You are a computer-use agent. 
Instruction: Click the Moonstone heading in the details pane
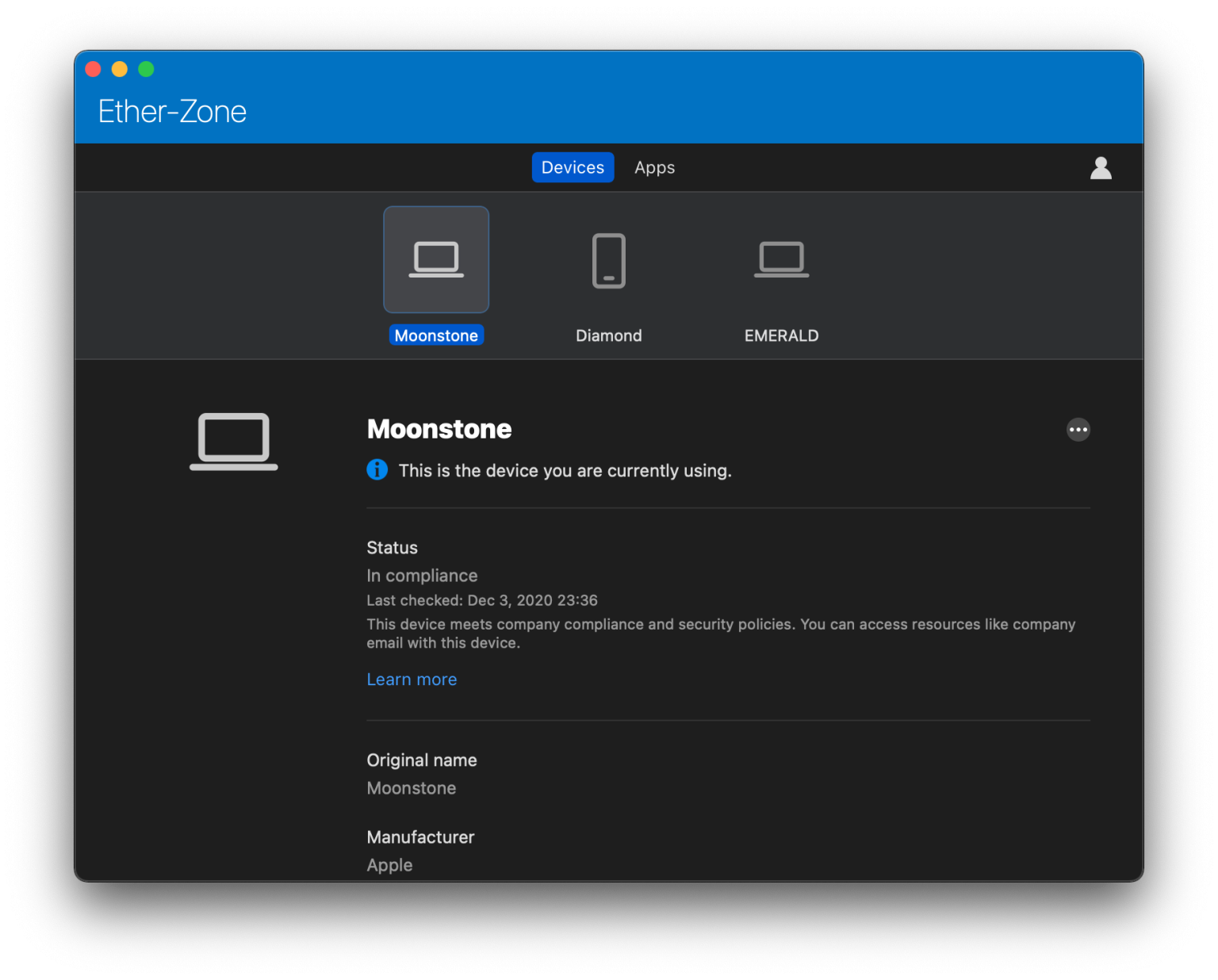[x=439, y=429]
